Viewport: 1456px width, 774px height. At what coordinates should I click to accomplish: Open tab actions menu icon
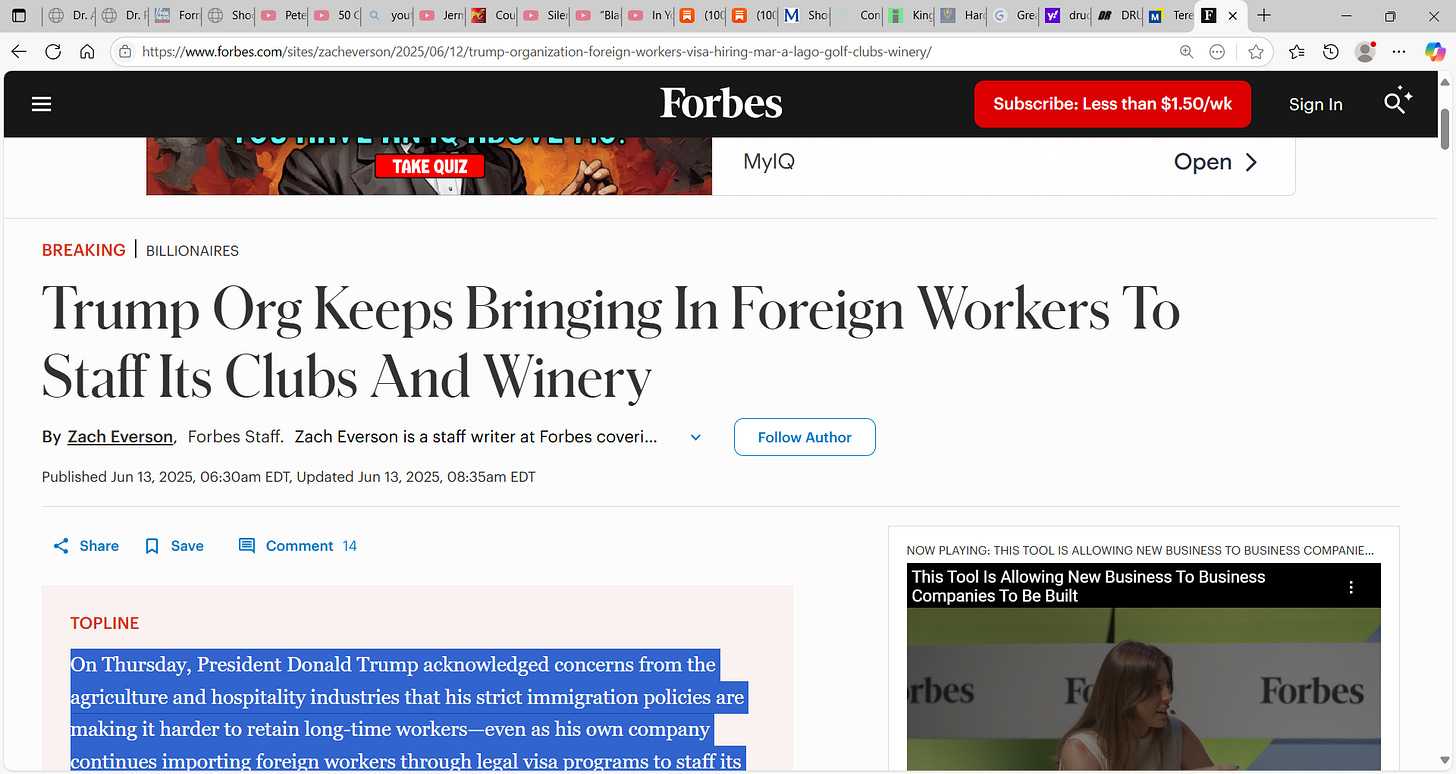(x=19, y=16)
